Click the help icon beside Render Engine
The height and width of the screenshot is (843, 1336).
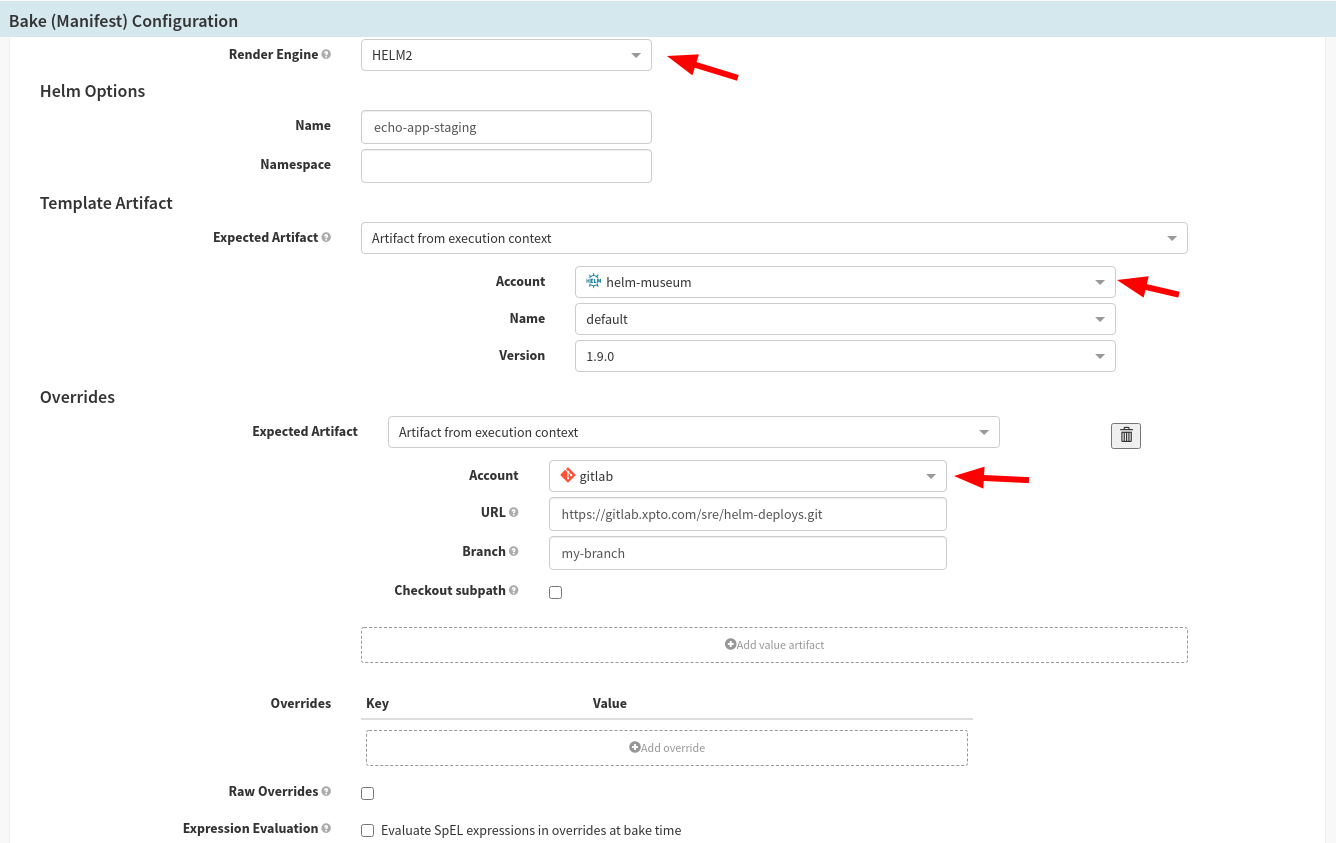(x=327, y=54)
